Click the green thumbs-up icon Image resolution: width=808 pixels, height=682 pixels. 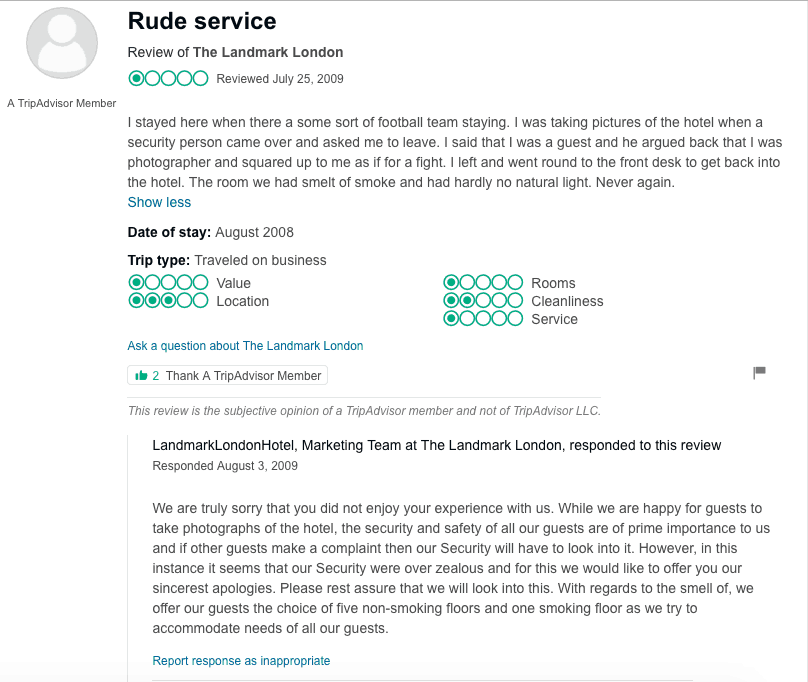click(x=141, y=376)
